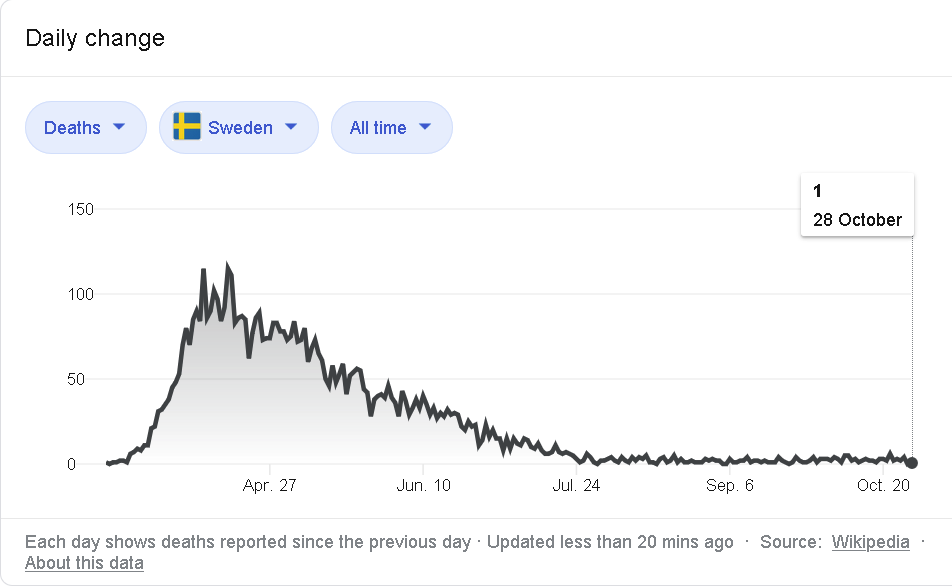Viewport: 952px width, 588px height.
Task: Open the All time range dropdown
Action: (x=392, y=128)
